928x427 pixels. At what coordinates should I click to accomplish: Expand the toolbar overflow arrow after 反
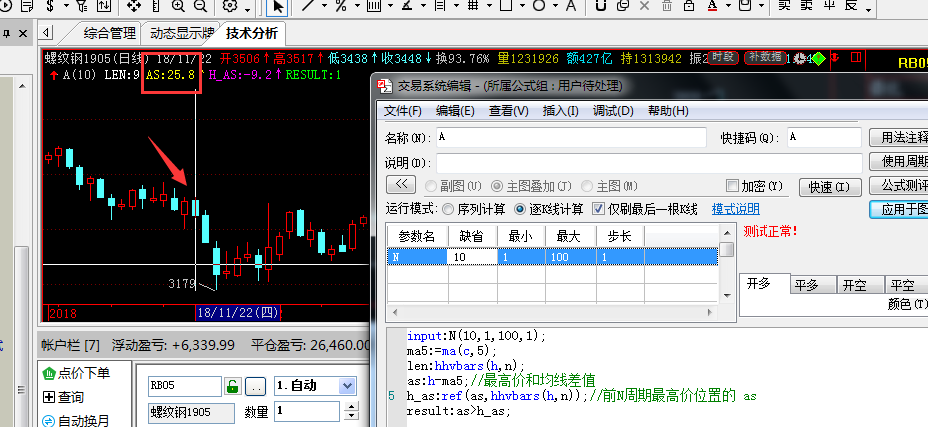pyautogui.click(x=868, y=9)
